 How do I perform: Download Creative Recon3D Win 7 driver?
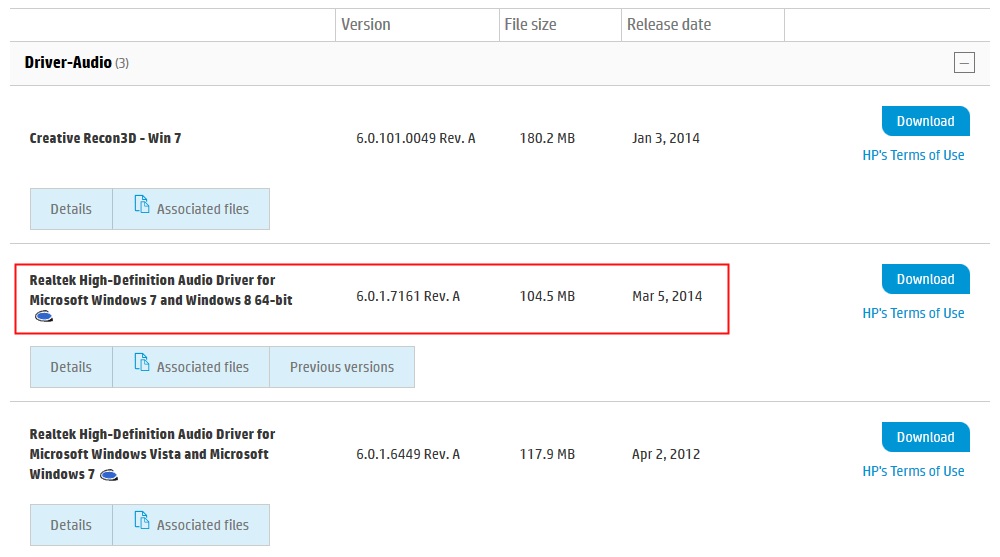[x=925, y=121]
